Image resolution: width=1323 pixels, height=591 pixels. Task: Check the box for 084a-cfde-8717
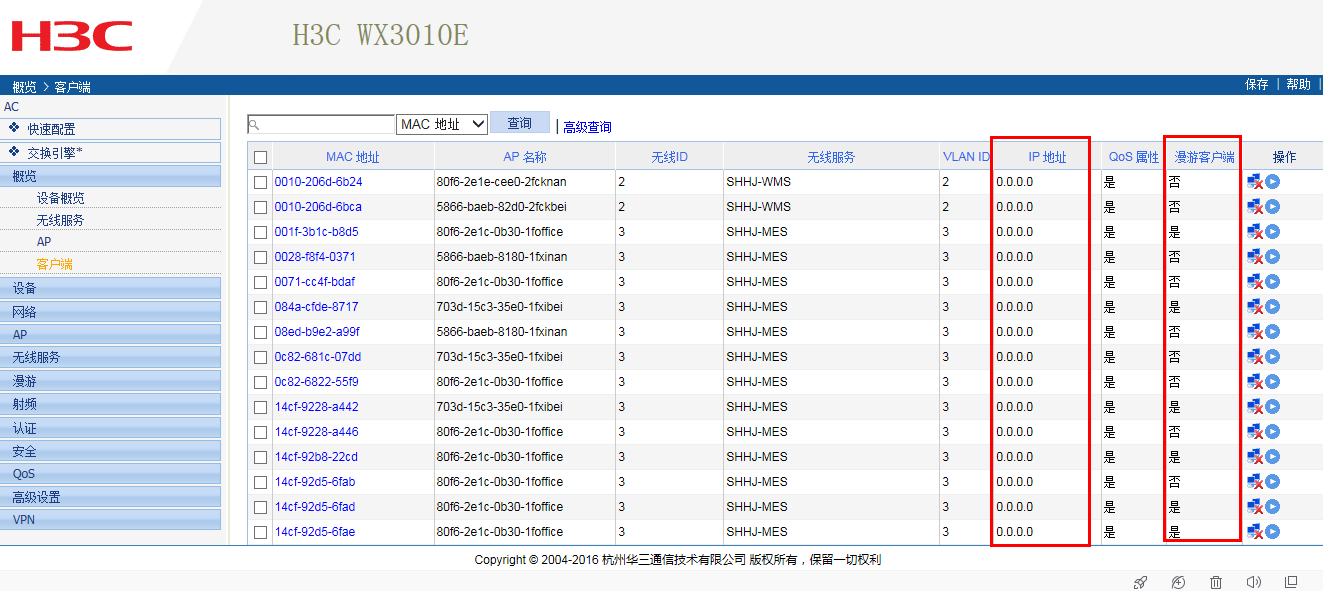coord(261,307)
